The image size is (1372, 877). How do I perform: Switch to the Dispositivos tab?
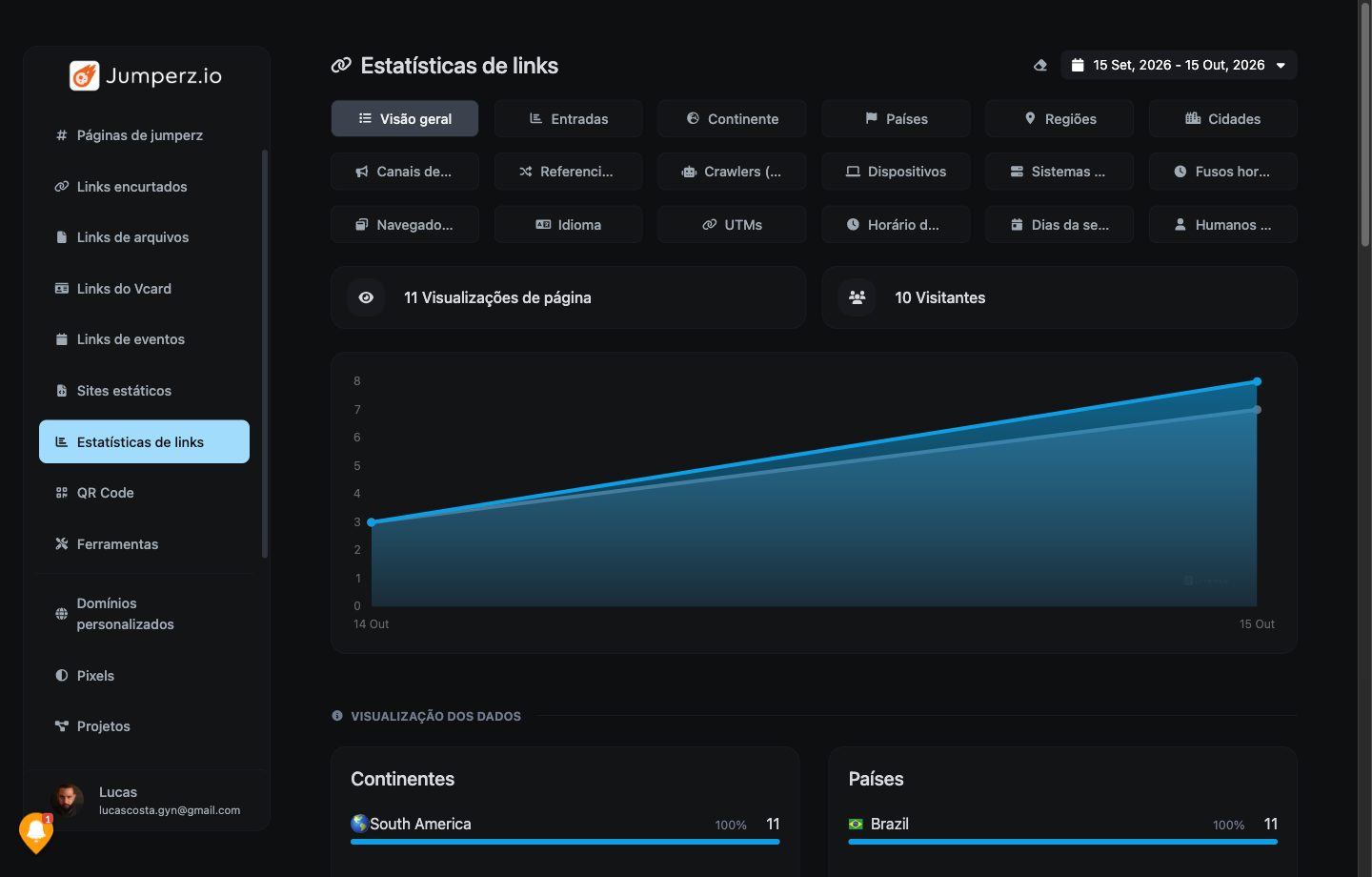point(896,172)
